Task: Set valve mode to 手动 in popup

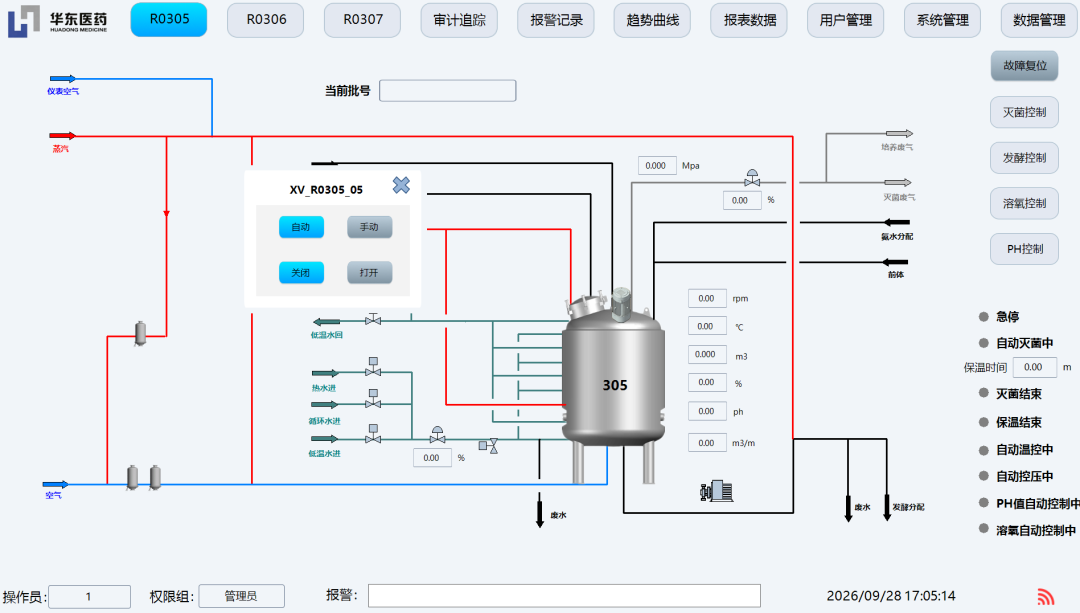Action: 369,227
